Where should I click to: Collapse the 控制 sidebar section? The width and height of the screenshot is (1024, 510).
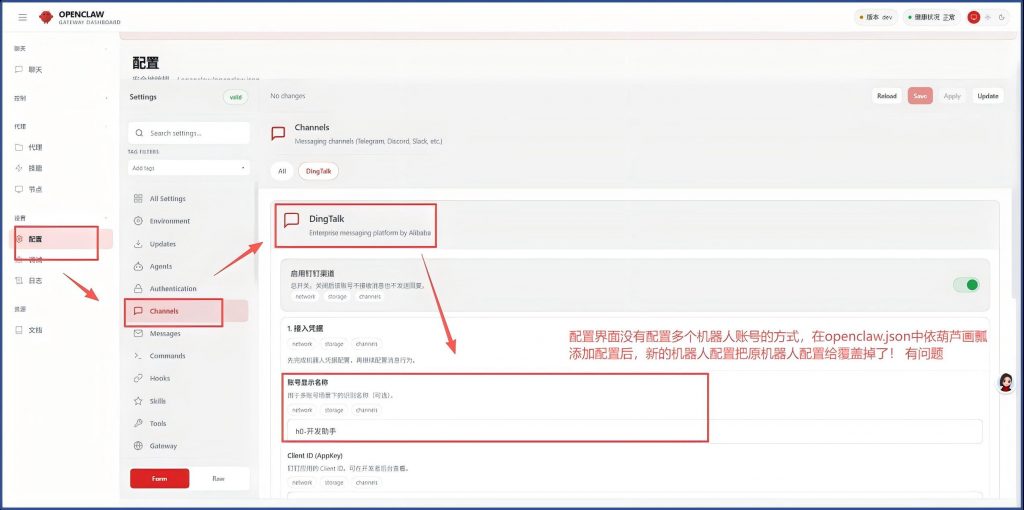click(106, 98)
